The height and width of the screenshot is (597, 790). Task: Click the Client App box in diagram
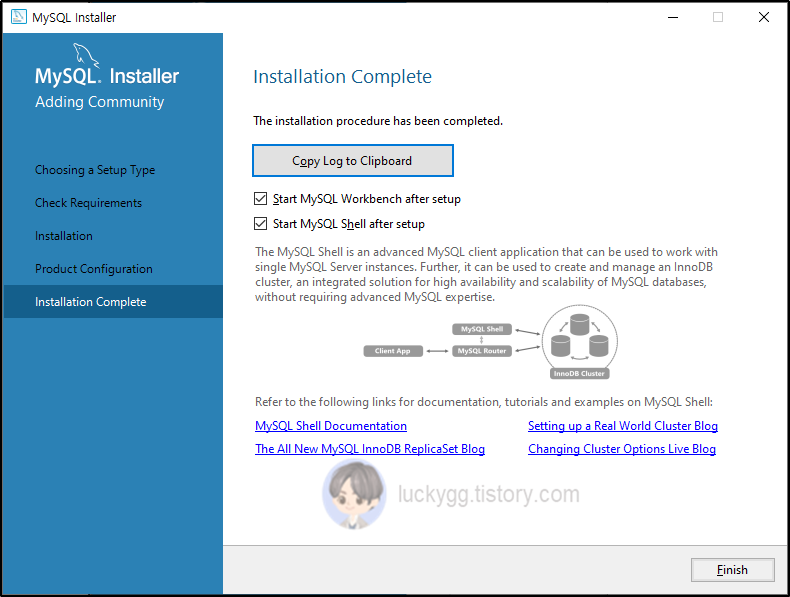[393, 351]
